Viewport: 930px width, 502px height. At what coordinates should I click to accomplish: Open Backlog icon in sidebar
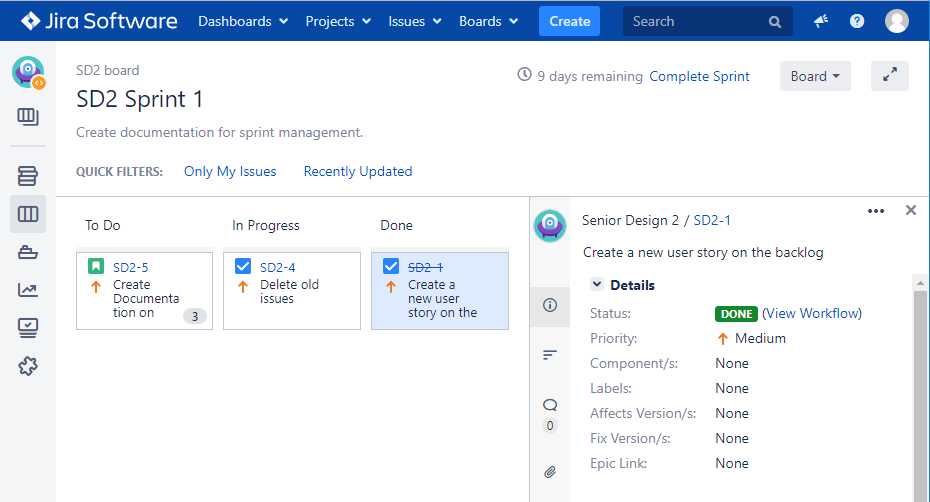pyautogui.click(x=28, y=176)
